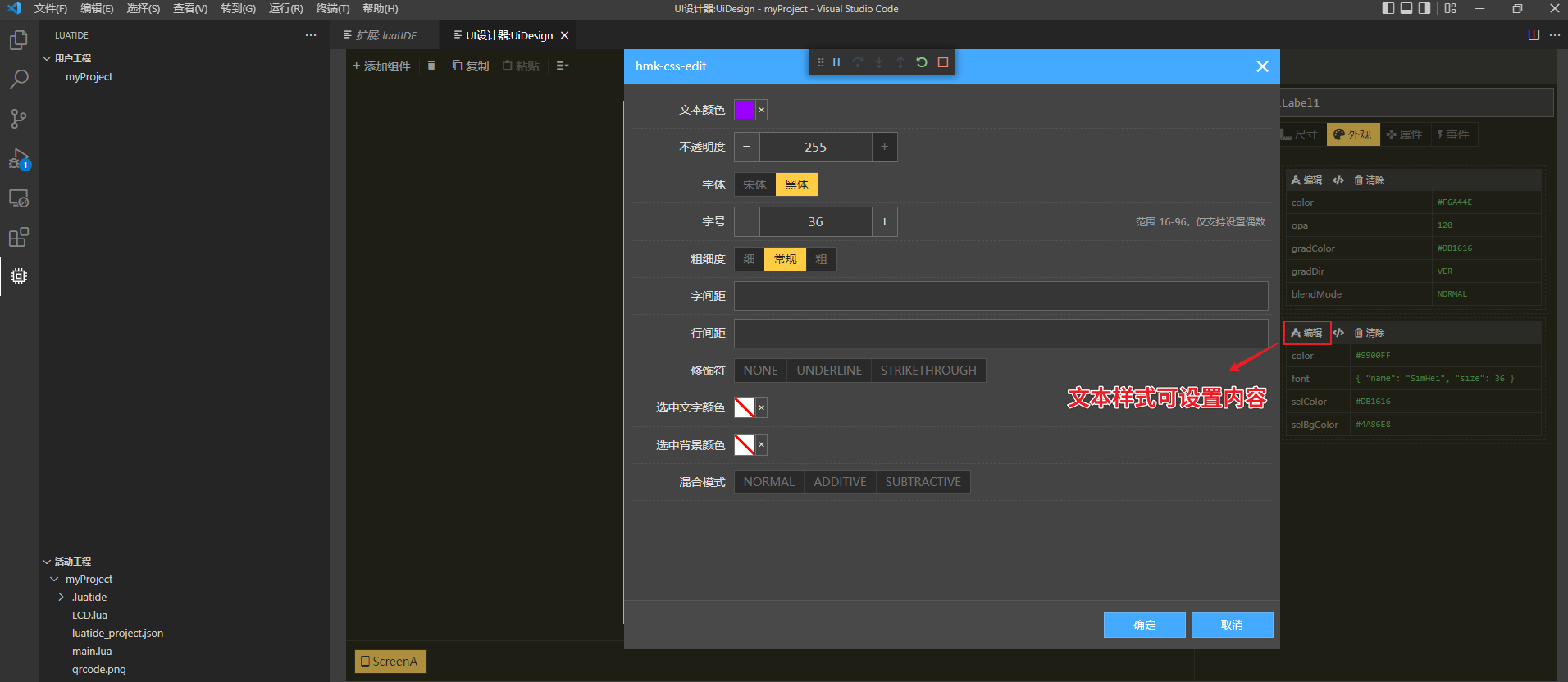This screenshot has height=682, width=1568.
Task: Click the 复制 button in designer toolbar
Action: (471, 66)
